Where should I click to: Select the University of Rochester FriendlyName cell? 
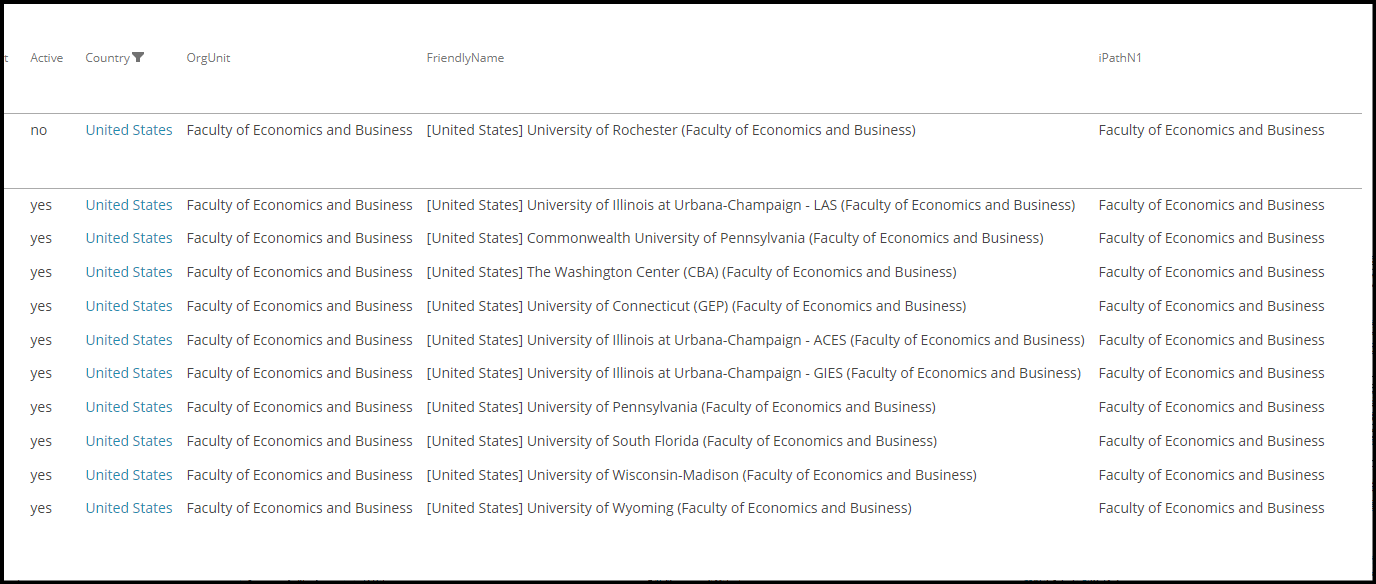tap(670, 130)
